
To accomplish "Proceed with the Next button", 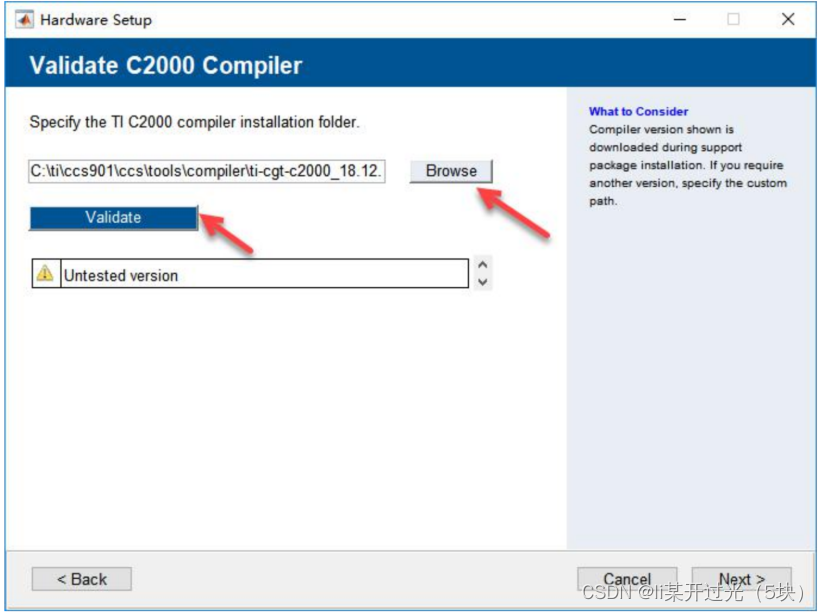I will tap(741, 579).
